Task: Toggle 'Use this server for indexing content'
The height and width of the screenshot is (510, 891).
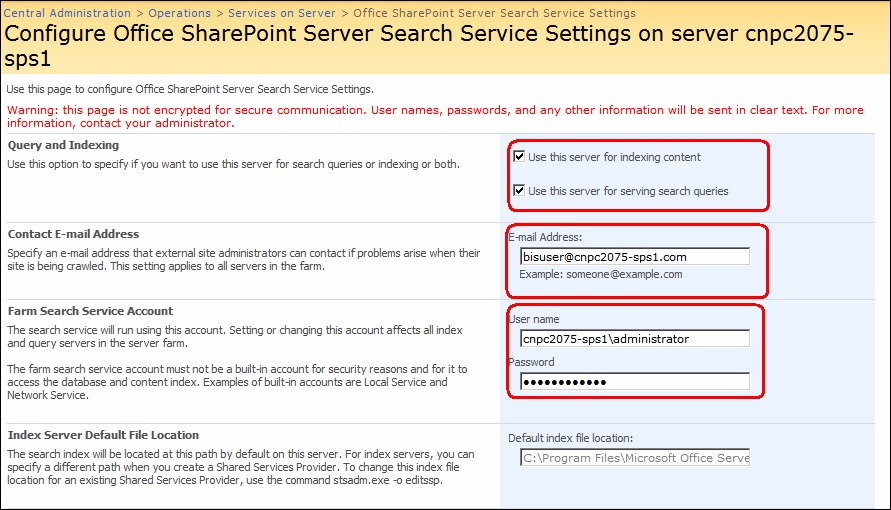Action: pos(519,156)
